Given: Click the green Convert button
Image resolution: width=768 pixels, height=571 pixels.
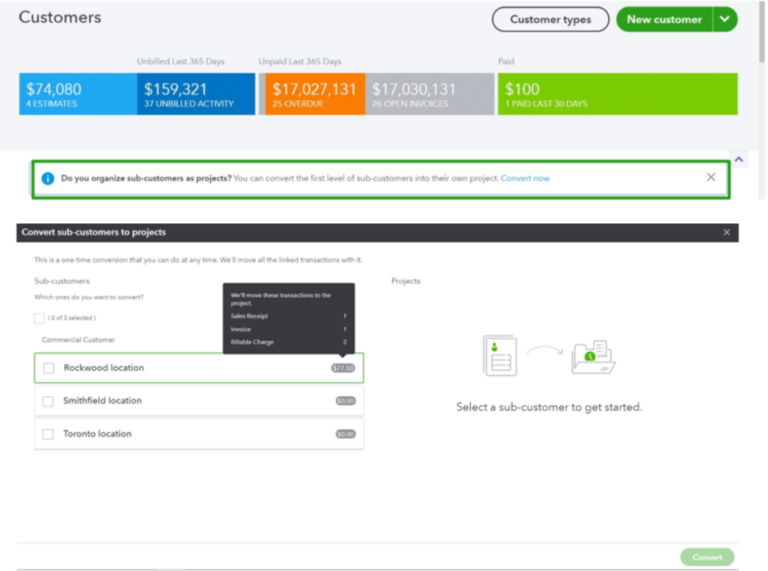Looking at the screenshot, I should [707, 557].
